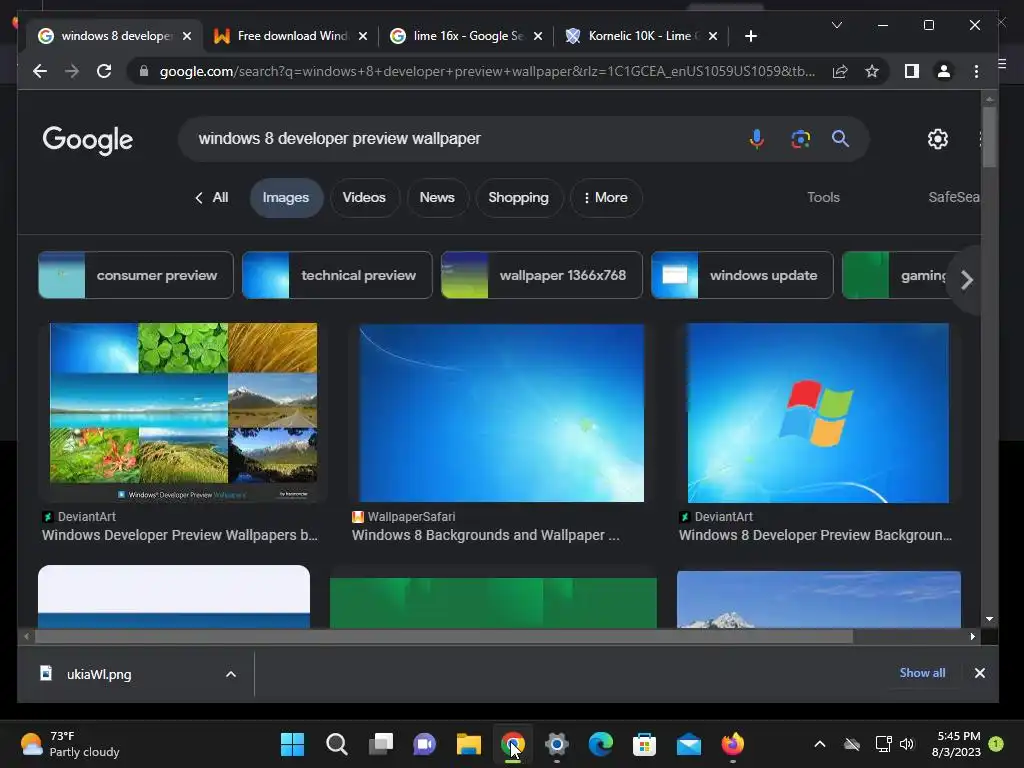Show all downloads
The height and width of the screenshot is (768, 1024).
(x=922, y=673)
